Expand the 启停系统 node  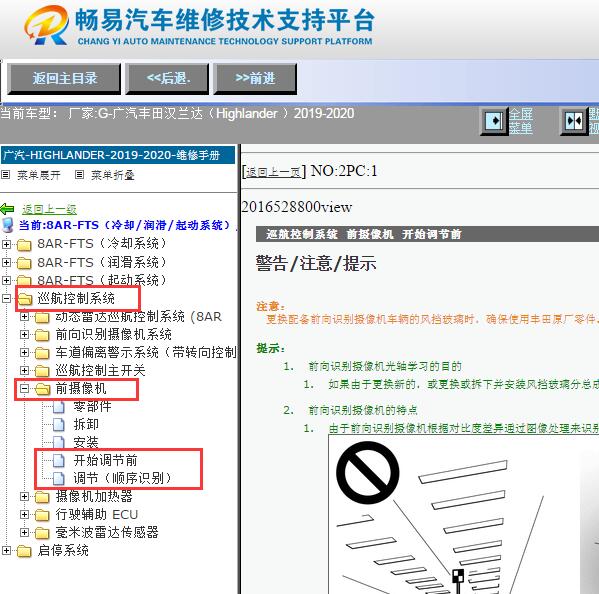tap(6, 550)
